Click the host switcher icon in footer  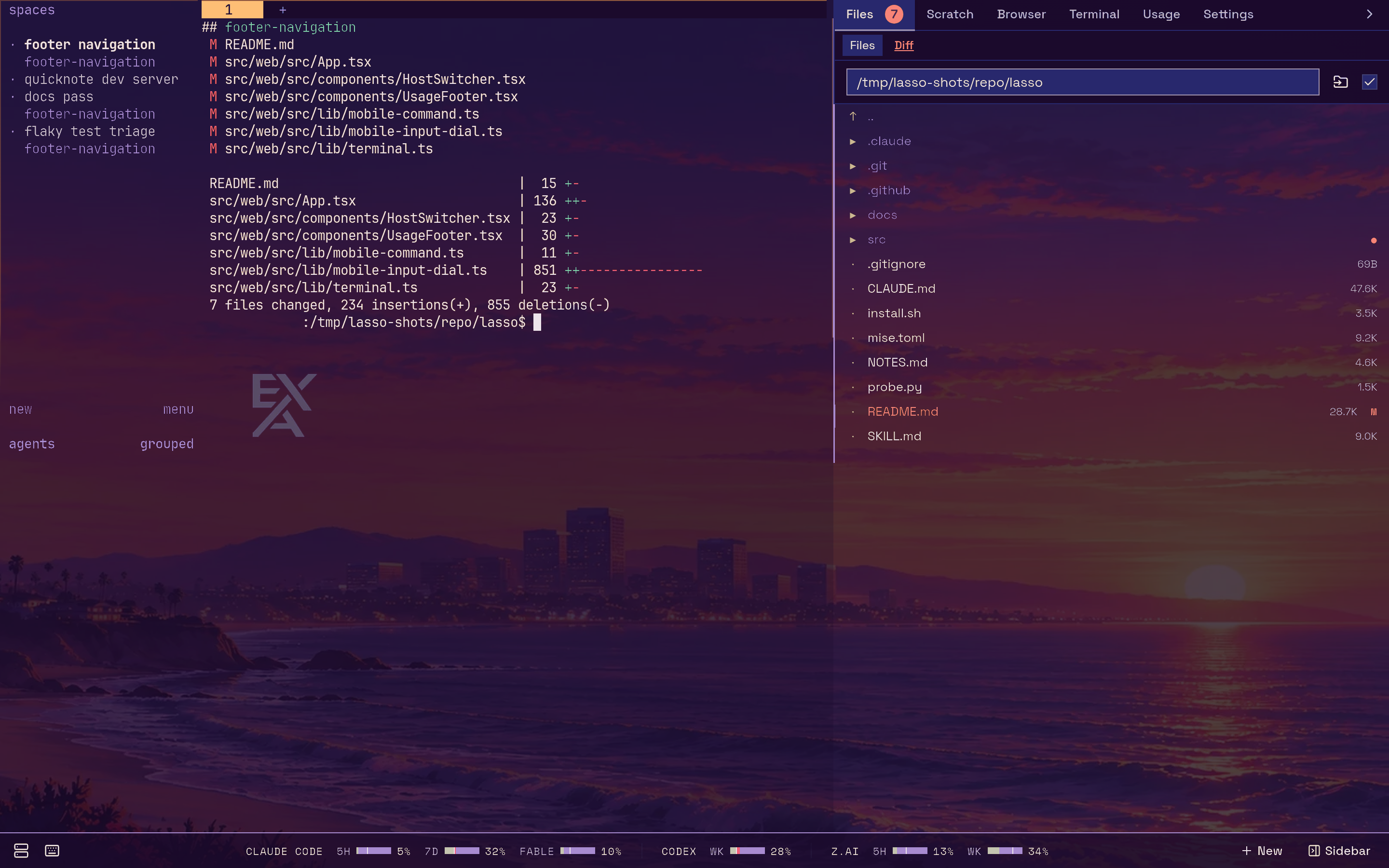(x=21, y=851)
